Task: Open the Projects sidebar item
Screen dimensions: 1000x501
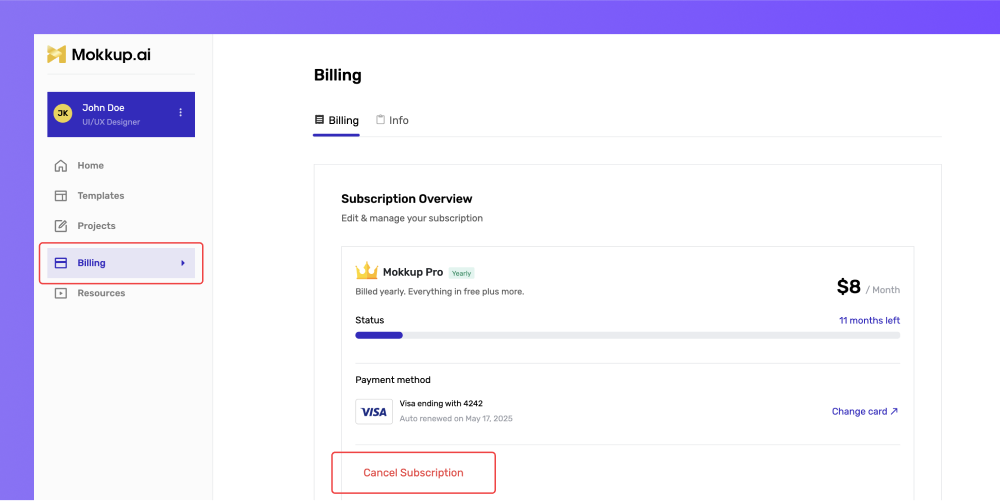Action: [x=121, y=226]
